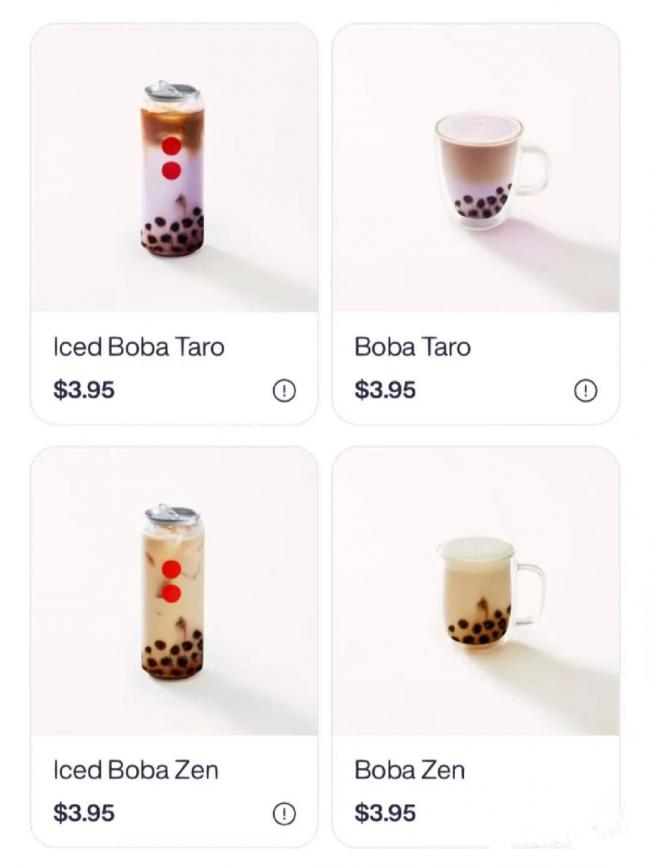This screenshot has width=650, height=866.
Task: Open info icon for Boba Taro
Action: pos(585,391)
